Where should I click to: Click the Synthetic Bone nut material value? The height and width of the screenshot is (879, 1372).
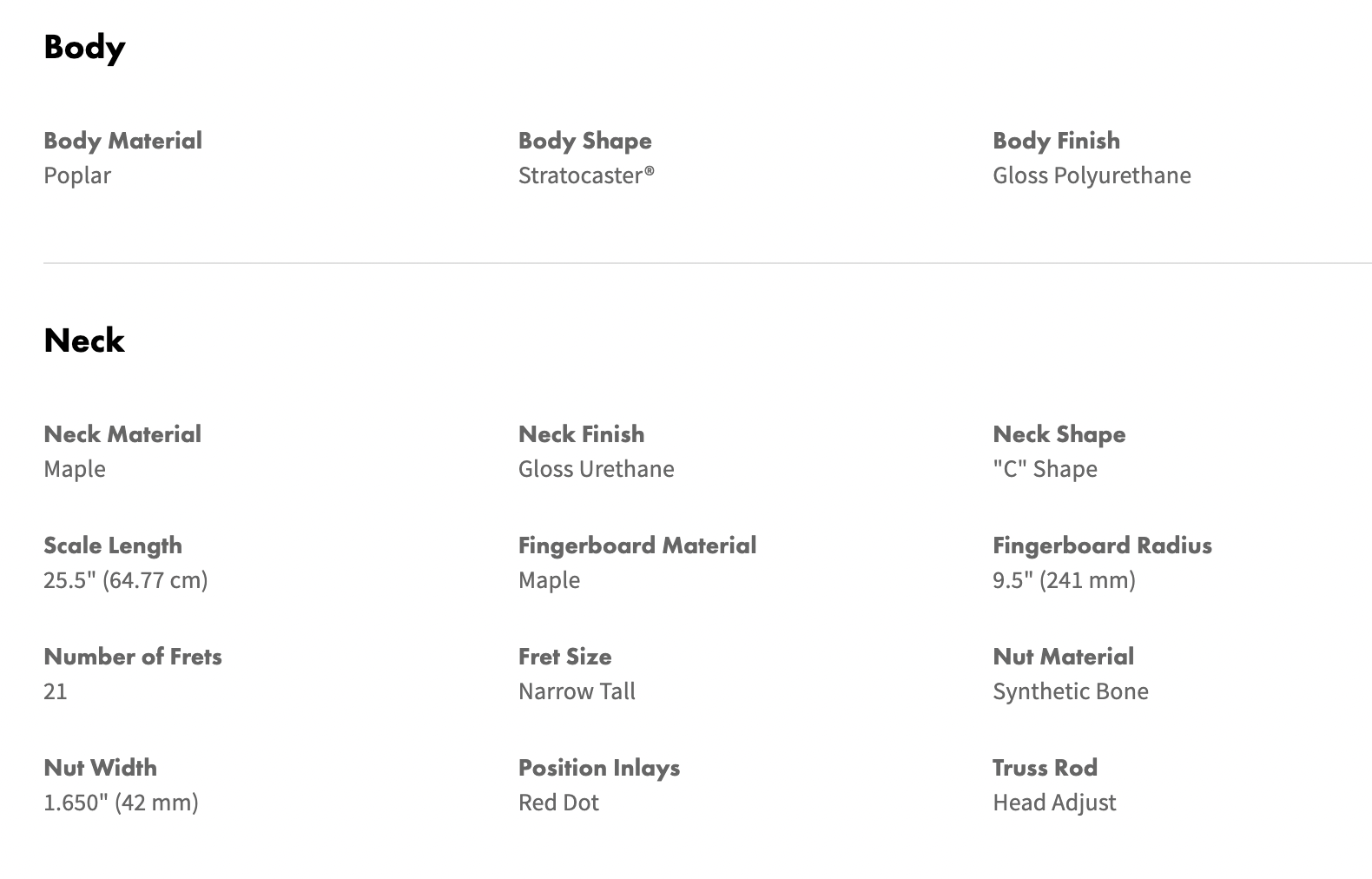1071,691
